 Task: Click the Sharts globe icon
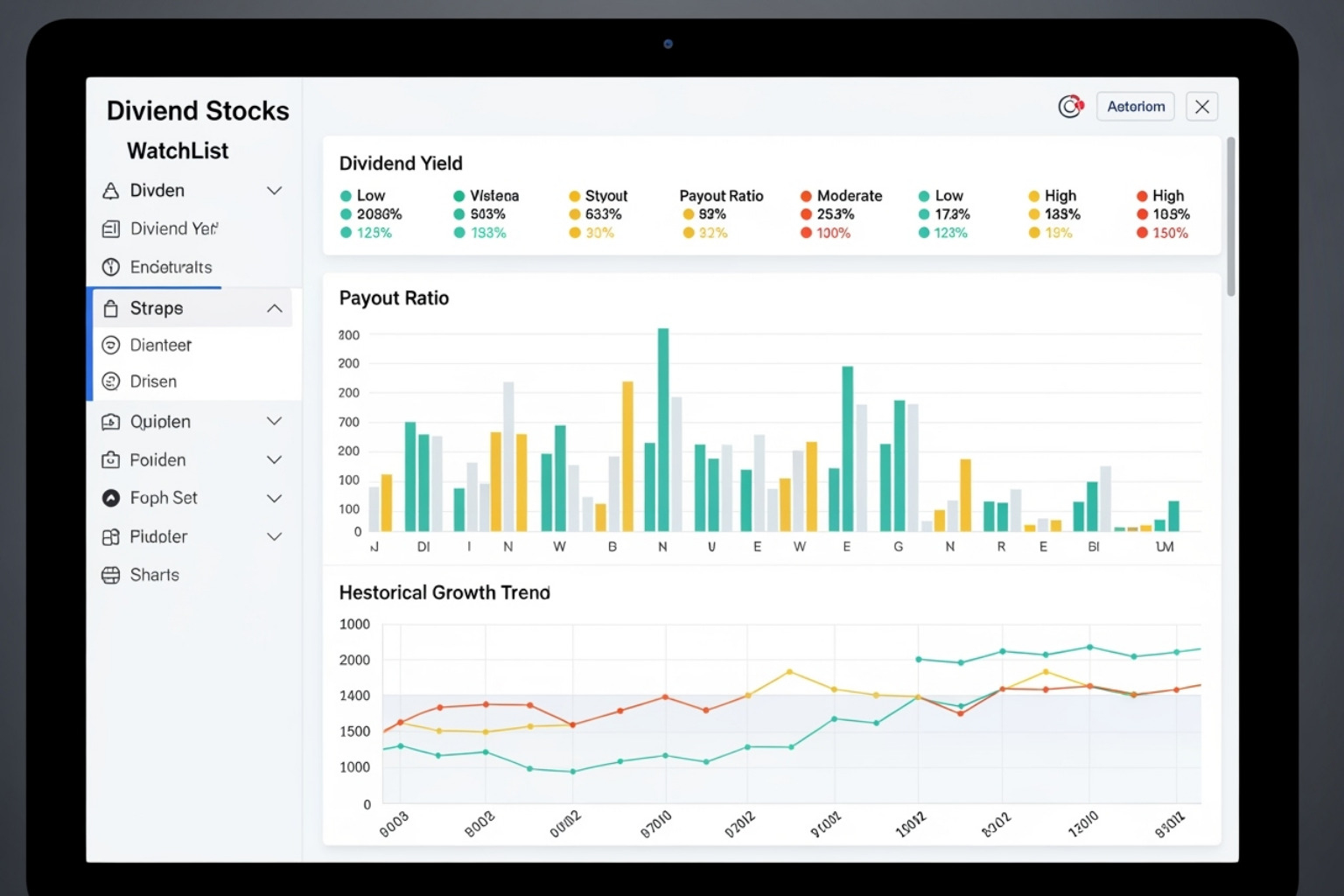pos(111,576)
